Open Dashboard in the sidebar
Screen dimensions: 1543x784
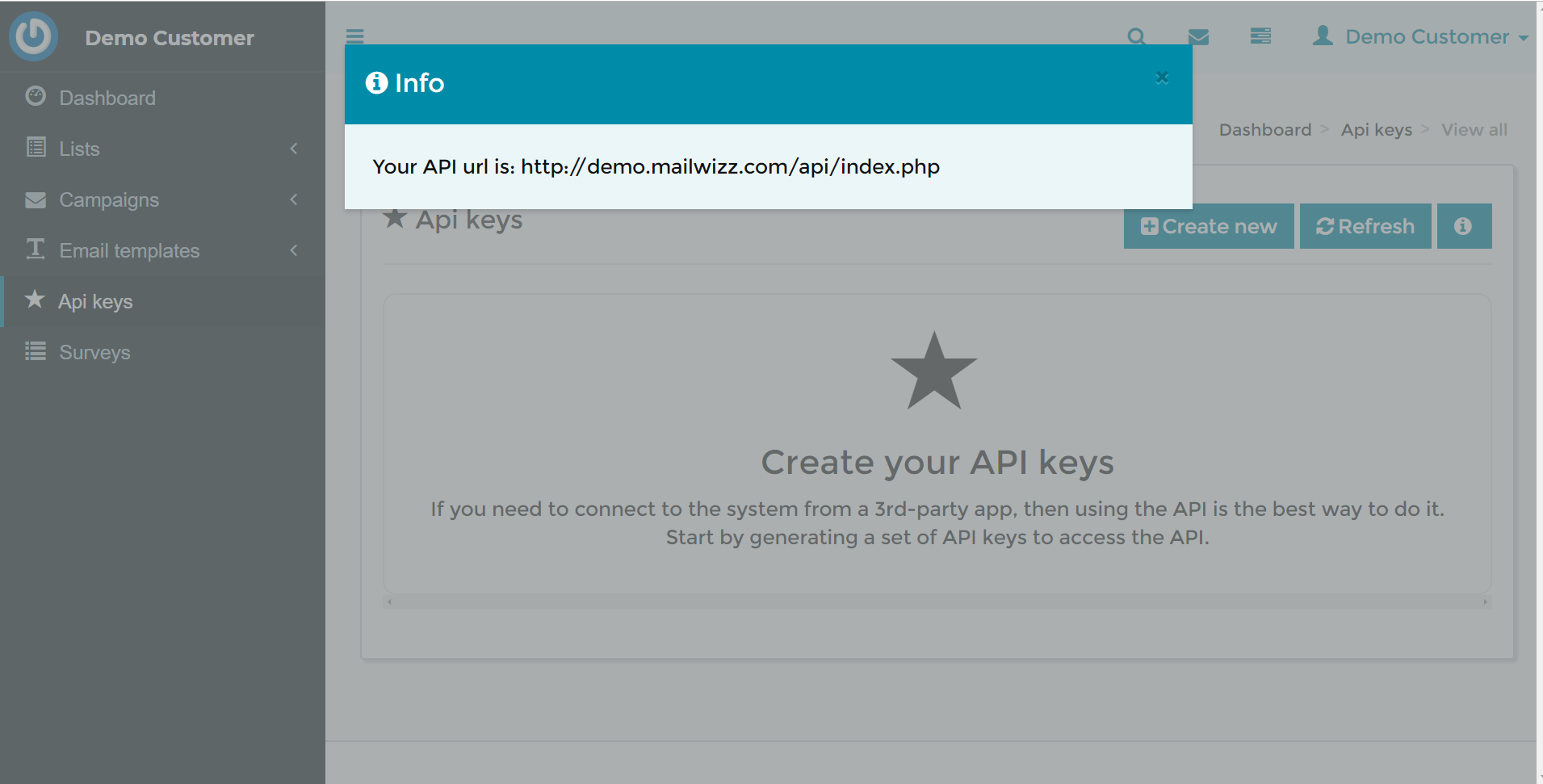[x=162, y=98]
